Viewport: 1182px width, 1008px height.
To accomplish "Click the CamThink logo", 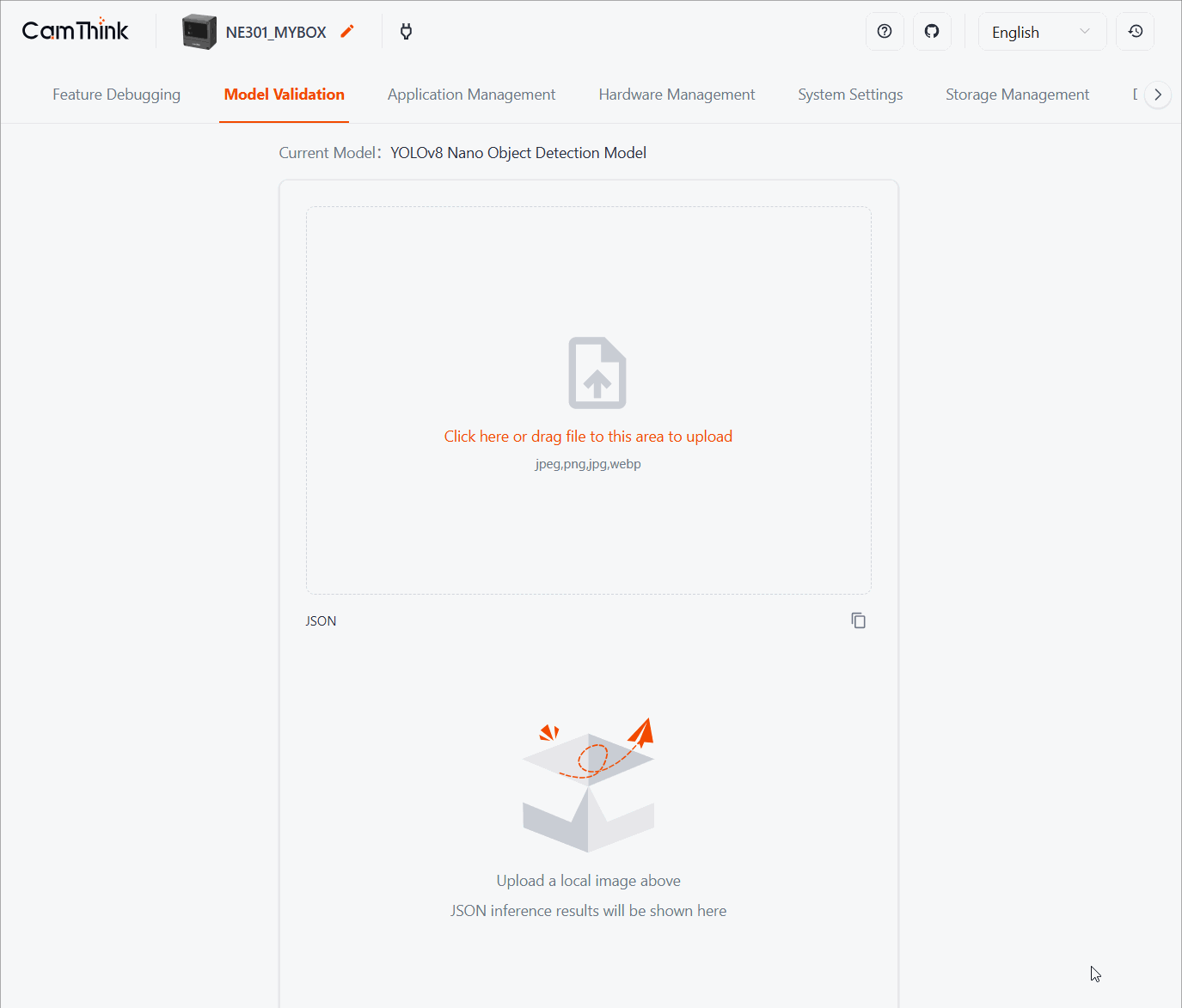I will [x=76, y=31].
